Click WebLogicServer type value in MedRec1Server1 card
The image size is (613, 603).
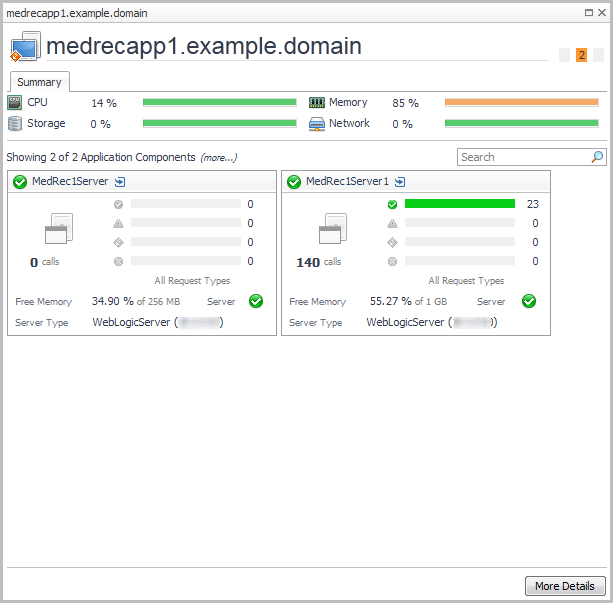(432, 322)
